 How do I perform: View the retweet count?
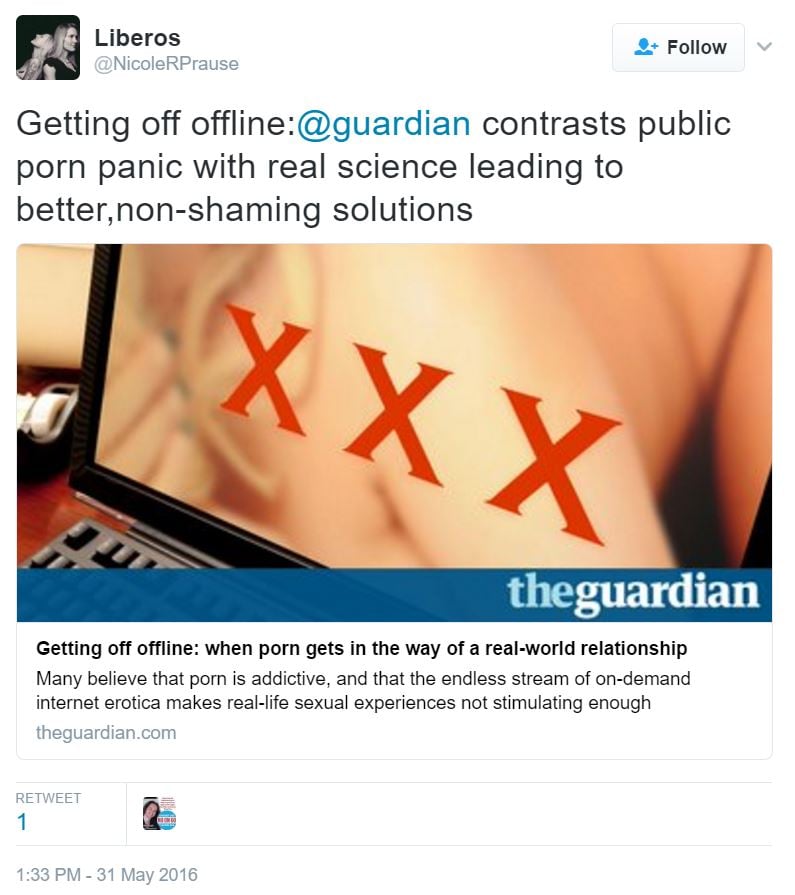click(22, 823)
